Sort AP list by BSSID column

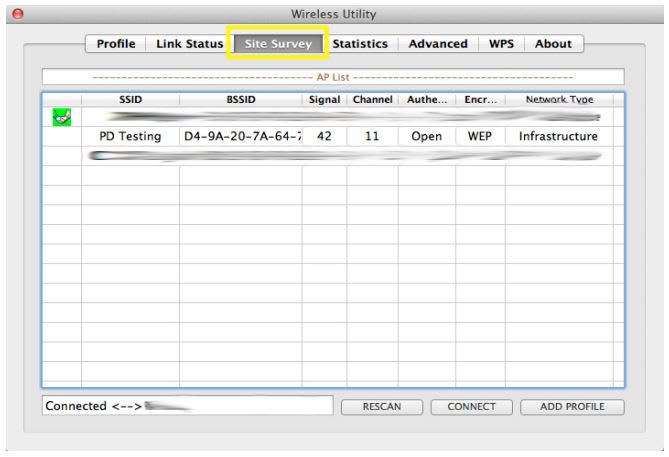point(240,100)
